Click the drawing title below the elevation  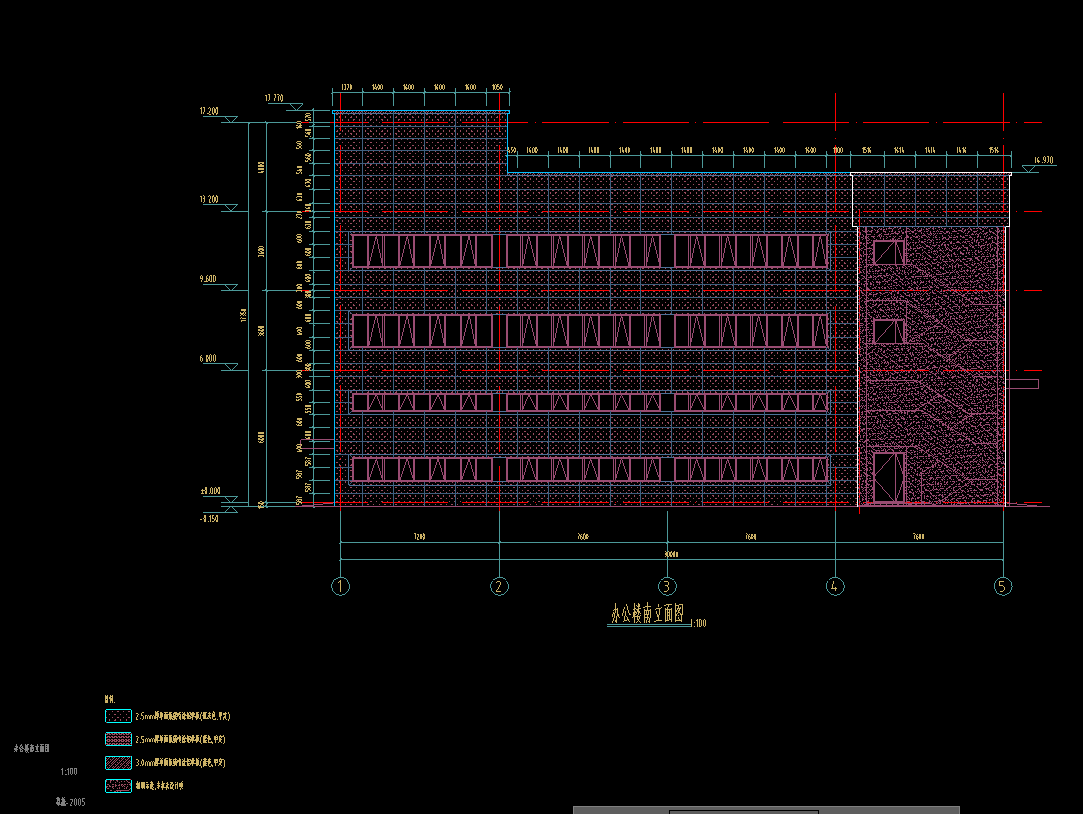pos(647,615)
